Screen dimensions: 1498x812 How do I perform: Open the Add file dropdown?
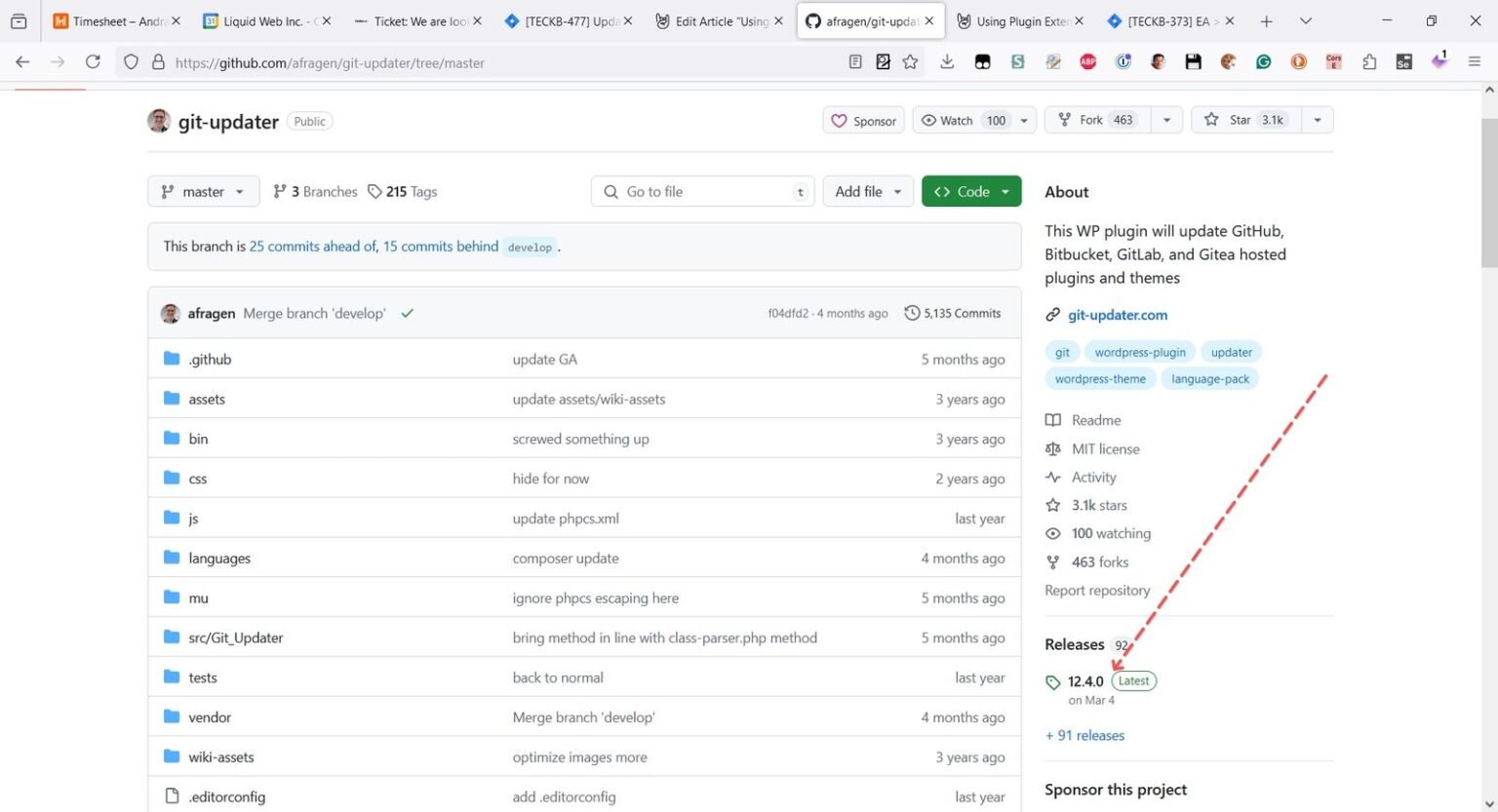coord(867,191)
